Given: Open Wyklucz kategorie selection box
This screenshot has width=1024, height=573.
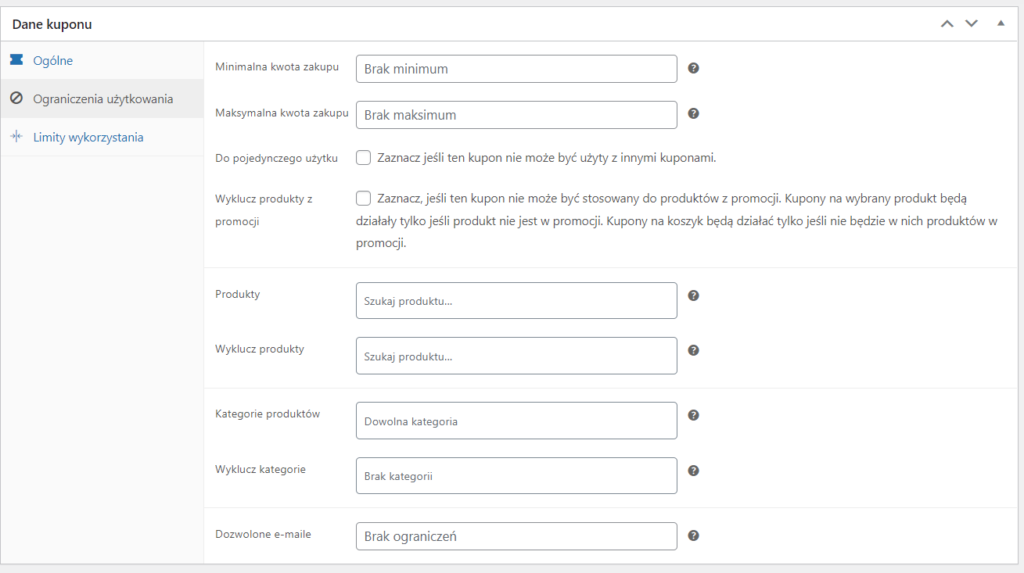Looking at the screenshot, I should coord(516,476).
